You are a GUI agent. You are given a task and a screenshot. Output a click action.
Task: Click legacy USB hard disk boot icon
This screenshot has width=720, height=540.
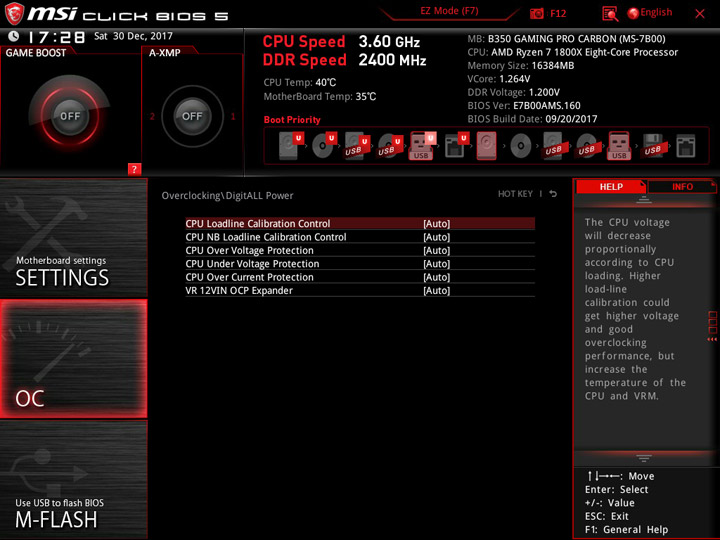point(553,146)
